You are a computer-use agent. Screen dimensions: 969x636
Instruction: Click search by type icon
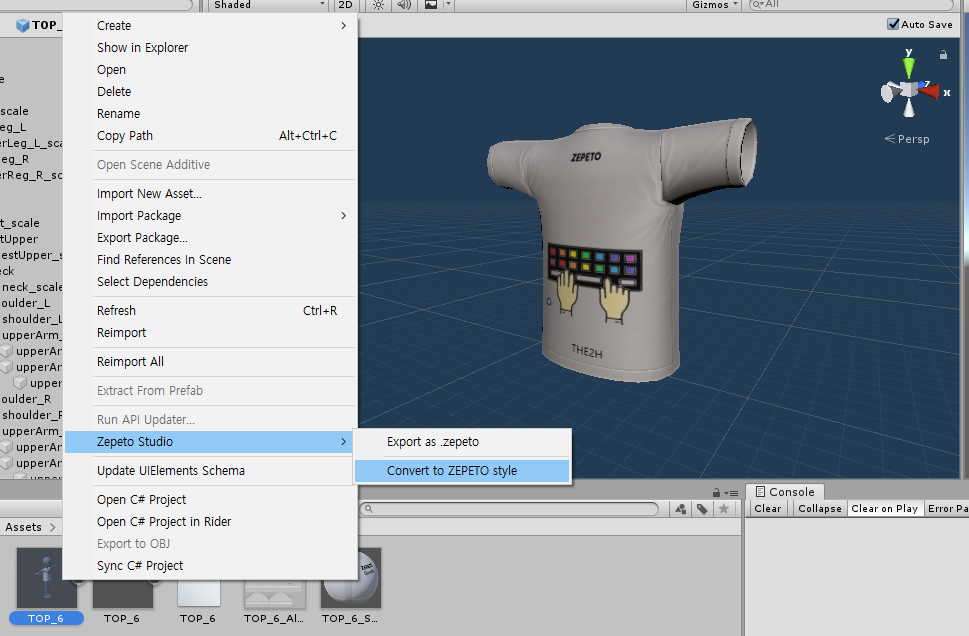(x=680, y=509)
